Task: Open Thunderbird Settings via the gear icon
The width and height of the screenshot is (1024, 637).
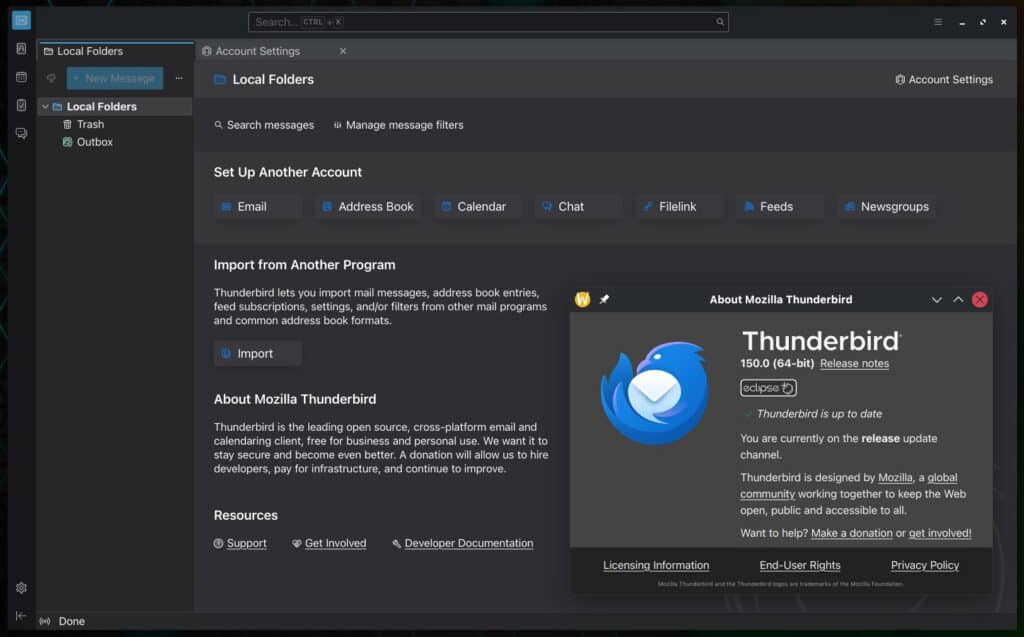Action: (20, 588)
